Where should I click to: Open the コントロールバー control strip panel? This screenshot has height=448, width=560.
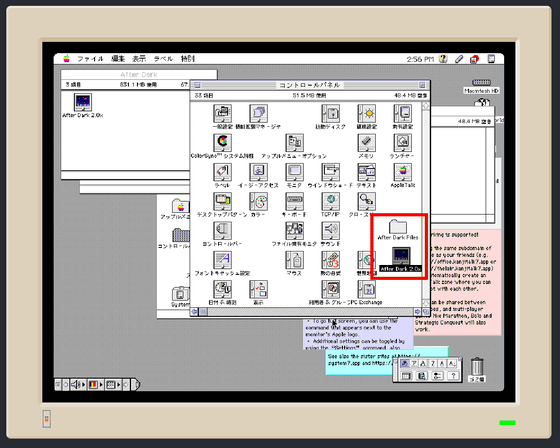tap(222, 231)
